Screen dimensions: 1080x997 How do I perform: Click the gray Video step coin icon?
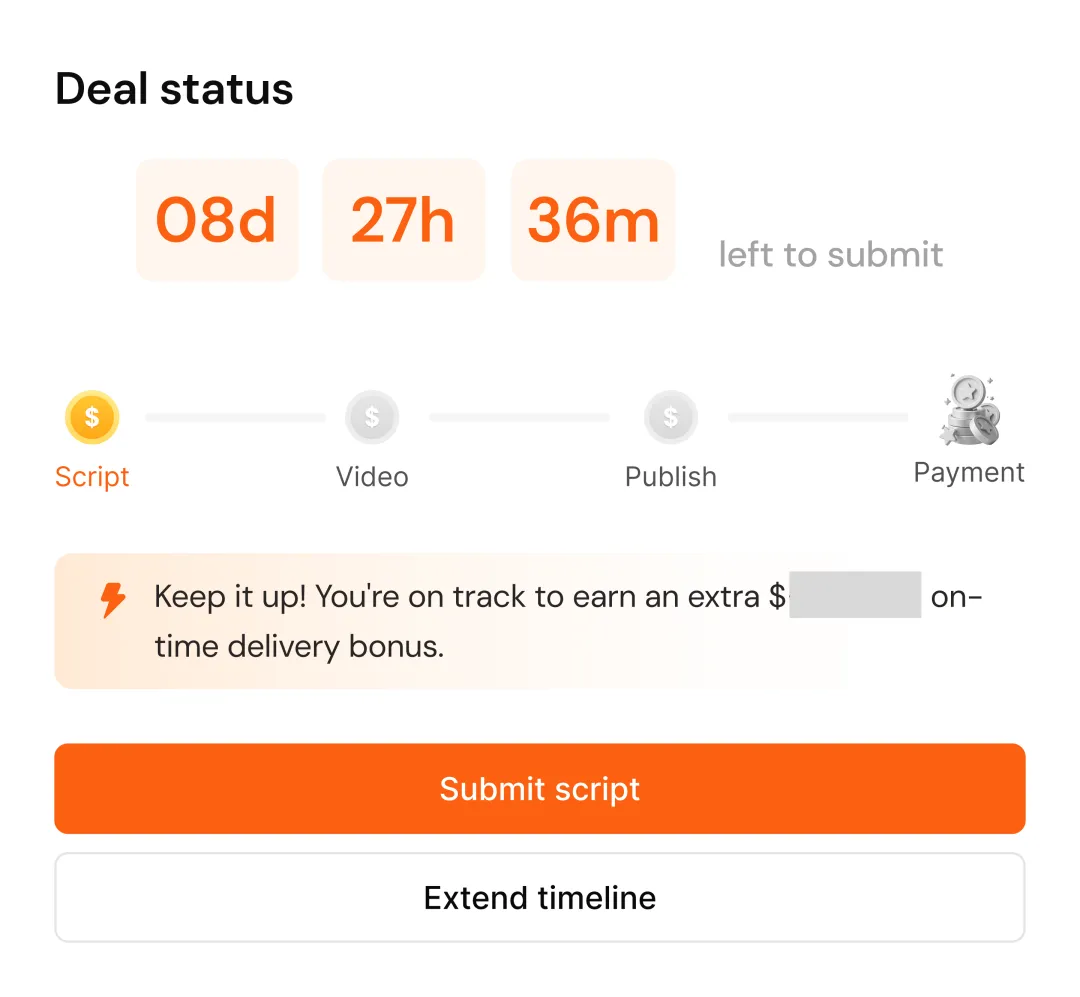[372, 417]
